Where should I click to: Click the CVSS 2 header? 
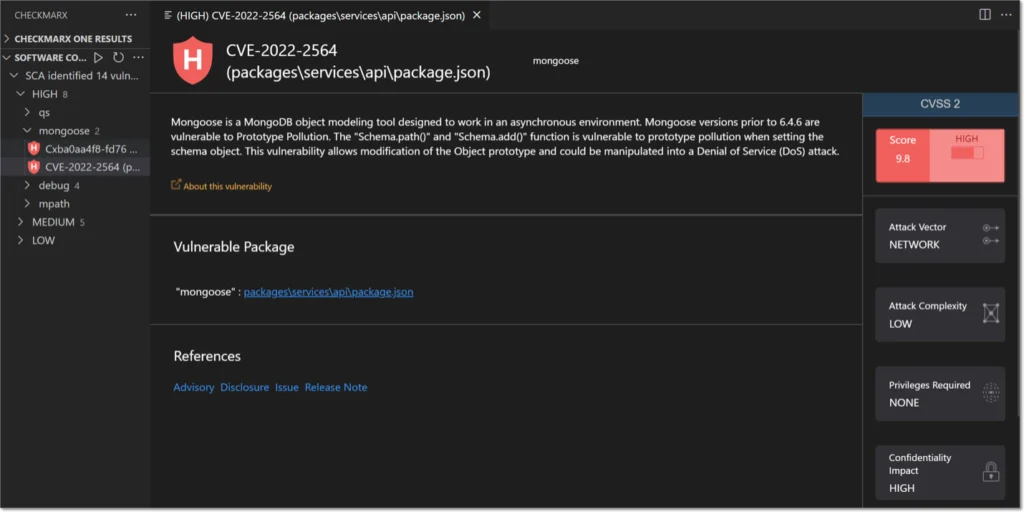[x=940, y=104]
